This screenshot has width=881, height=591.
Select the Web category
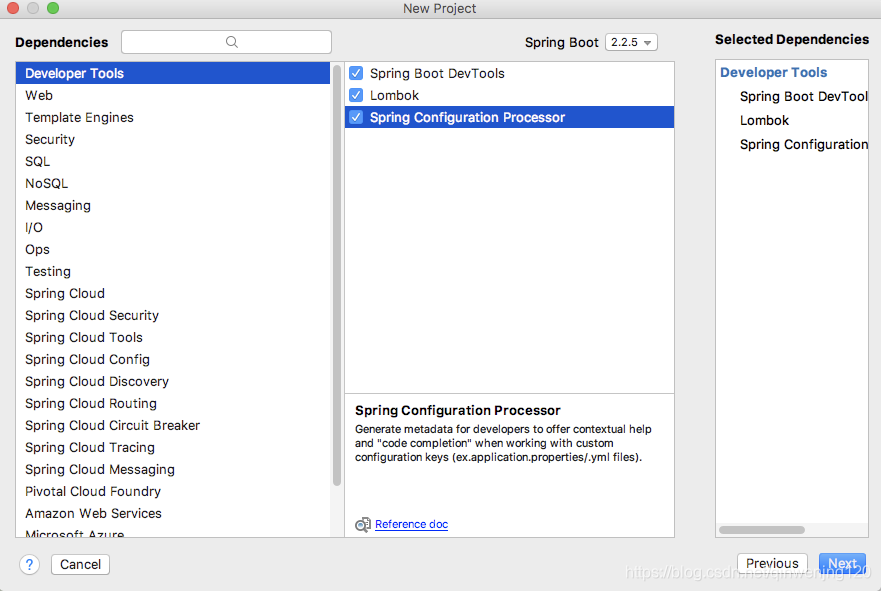coord(173,95)
